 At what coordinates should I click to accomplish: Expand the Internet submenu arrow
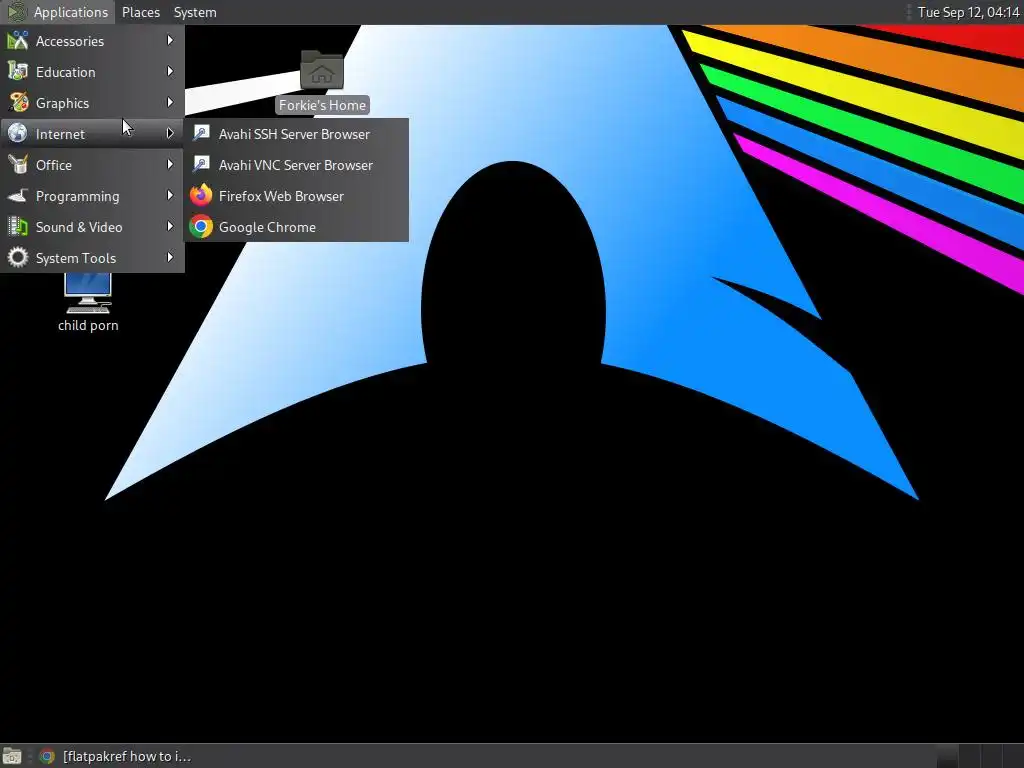click(x=170, y=133)
